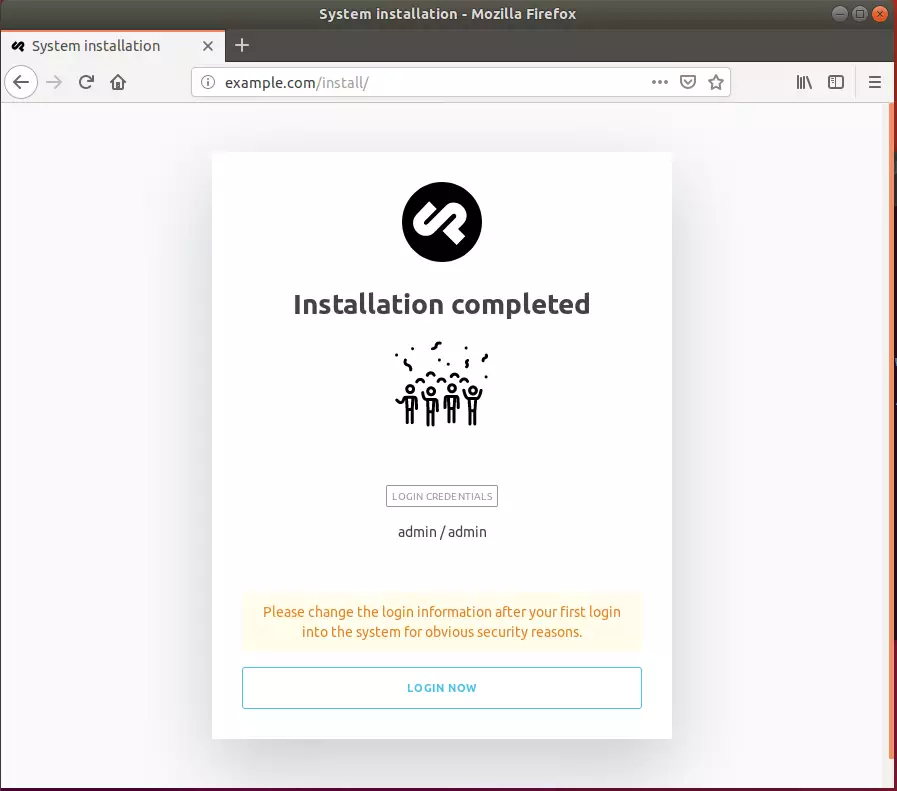Toggle the Firefox sidebar view

click(836, 82)
